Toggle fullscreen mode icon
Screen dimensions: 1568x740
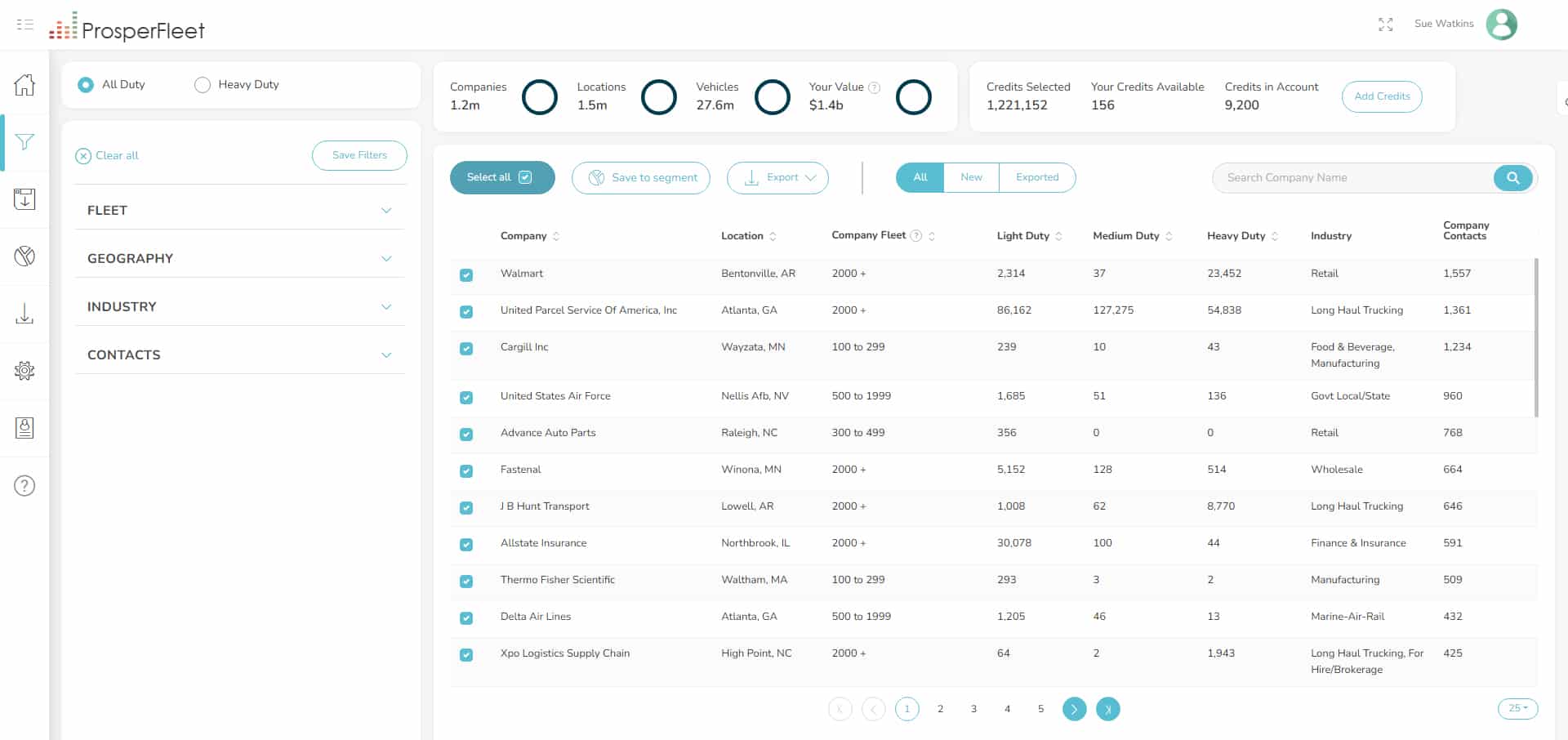pyautogui.click(x=1386, y=25)
